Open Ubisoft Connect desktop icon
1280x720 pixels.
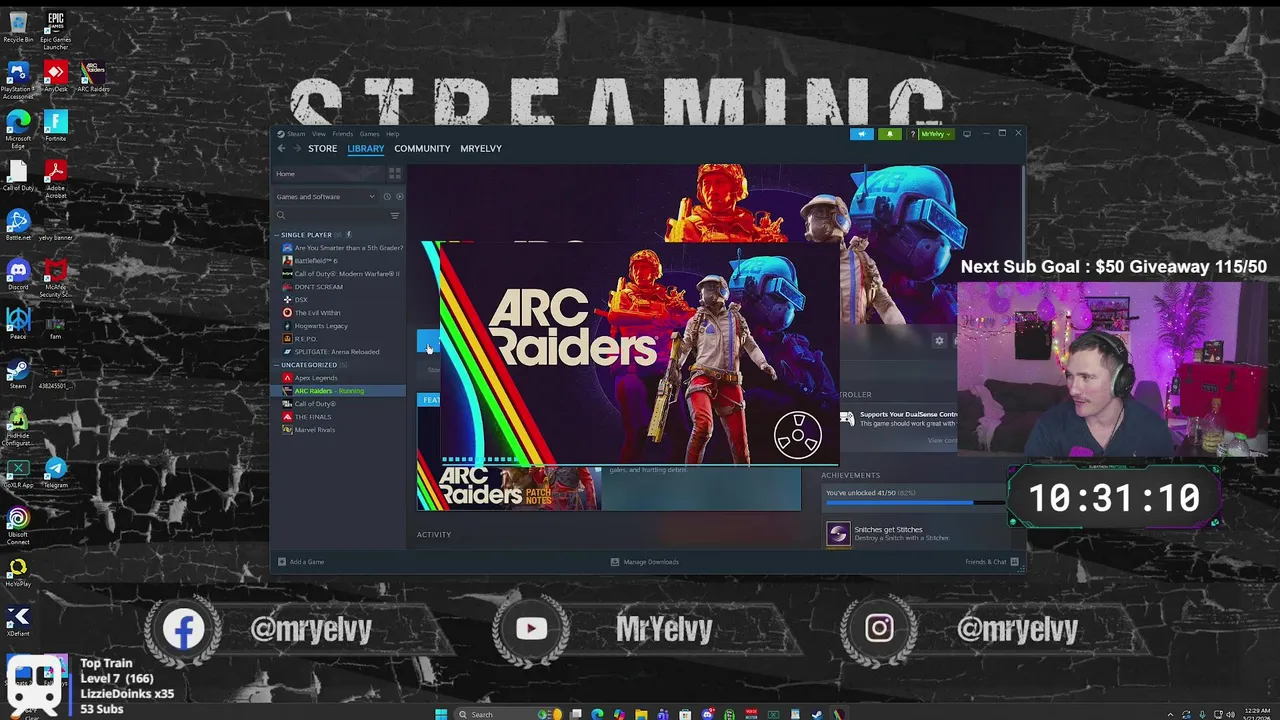point(18,526)
